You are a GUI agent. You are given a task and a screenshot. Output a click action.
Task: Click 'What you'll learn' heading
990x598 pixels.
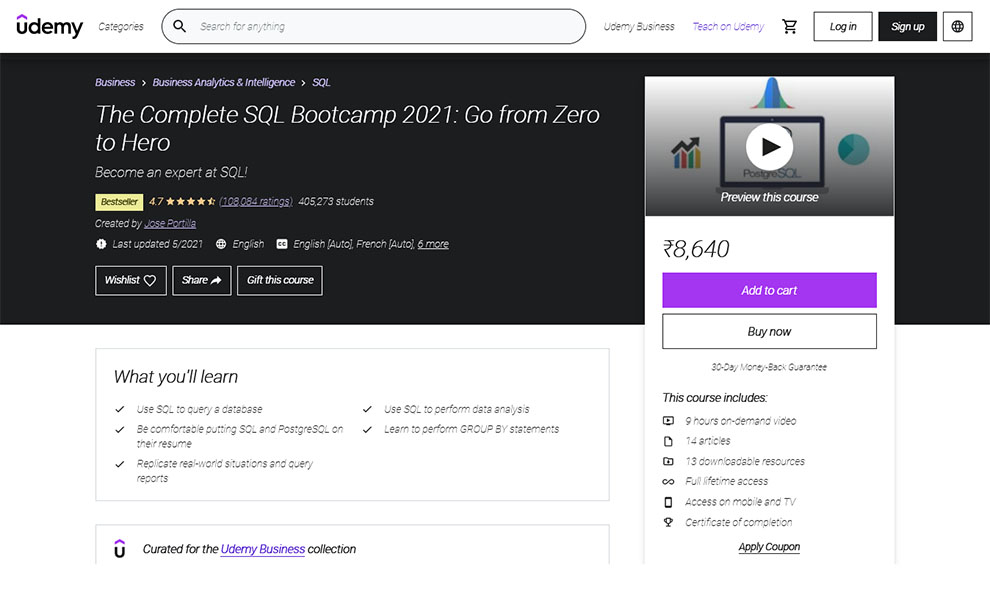(x=176, y=377)
